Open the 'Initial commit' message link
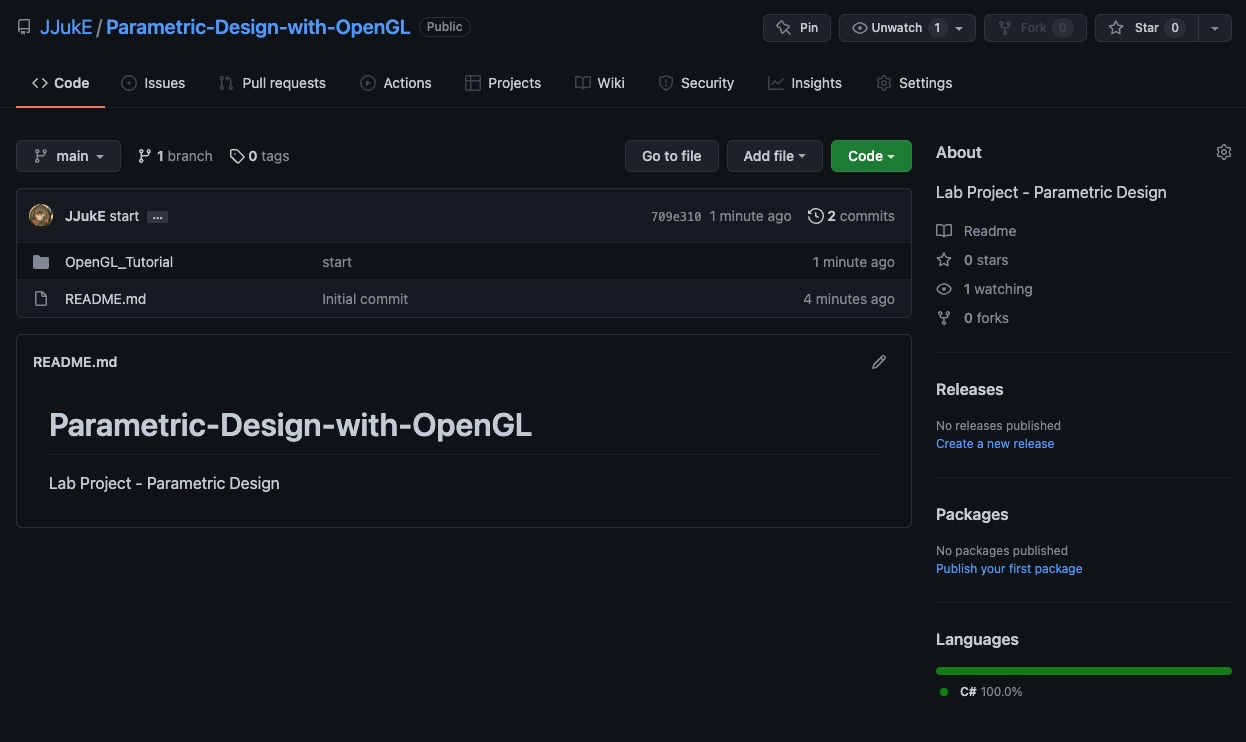Image resolution: width=1246 pixels, height=742 pixels. coord(365,299)
